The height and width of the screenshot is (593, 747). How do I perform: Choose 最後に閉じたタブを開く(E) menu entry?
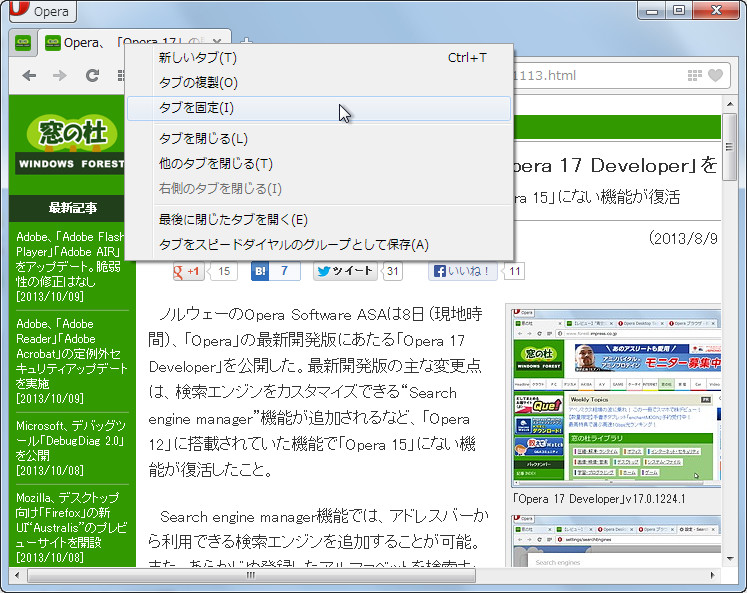319,220
